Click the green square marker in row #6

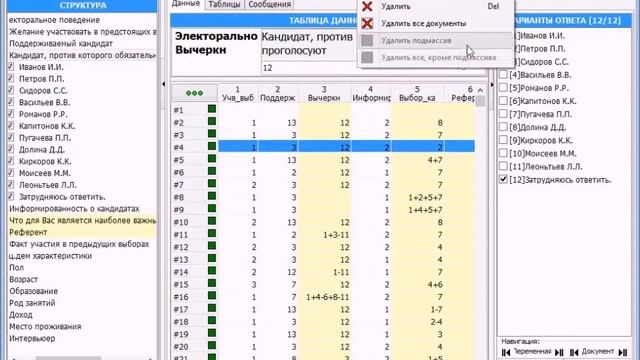tap(212, 171)
